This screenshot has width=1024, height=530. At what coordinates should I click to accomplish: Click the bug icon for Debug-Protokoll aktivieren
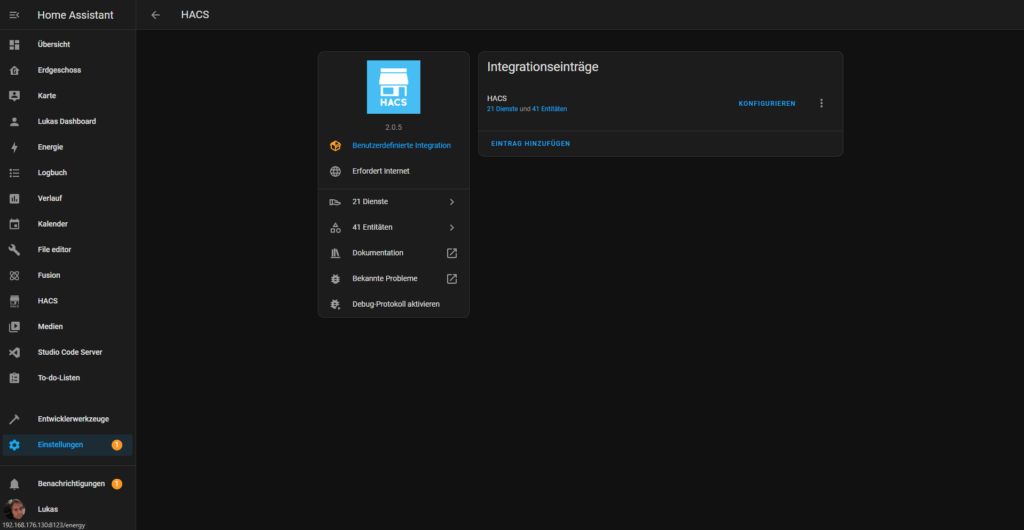[x=335, y=304]
